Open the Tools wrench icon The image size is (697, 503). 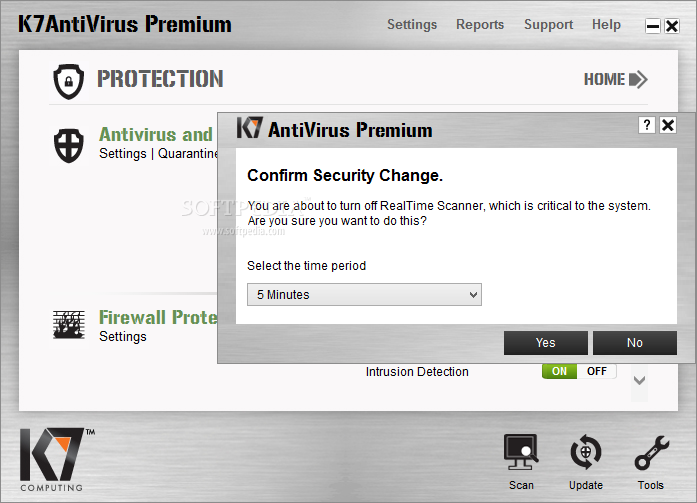coord(651,453)
